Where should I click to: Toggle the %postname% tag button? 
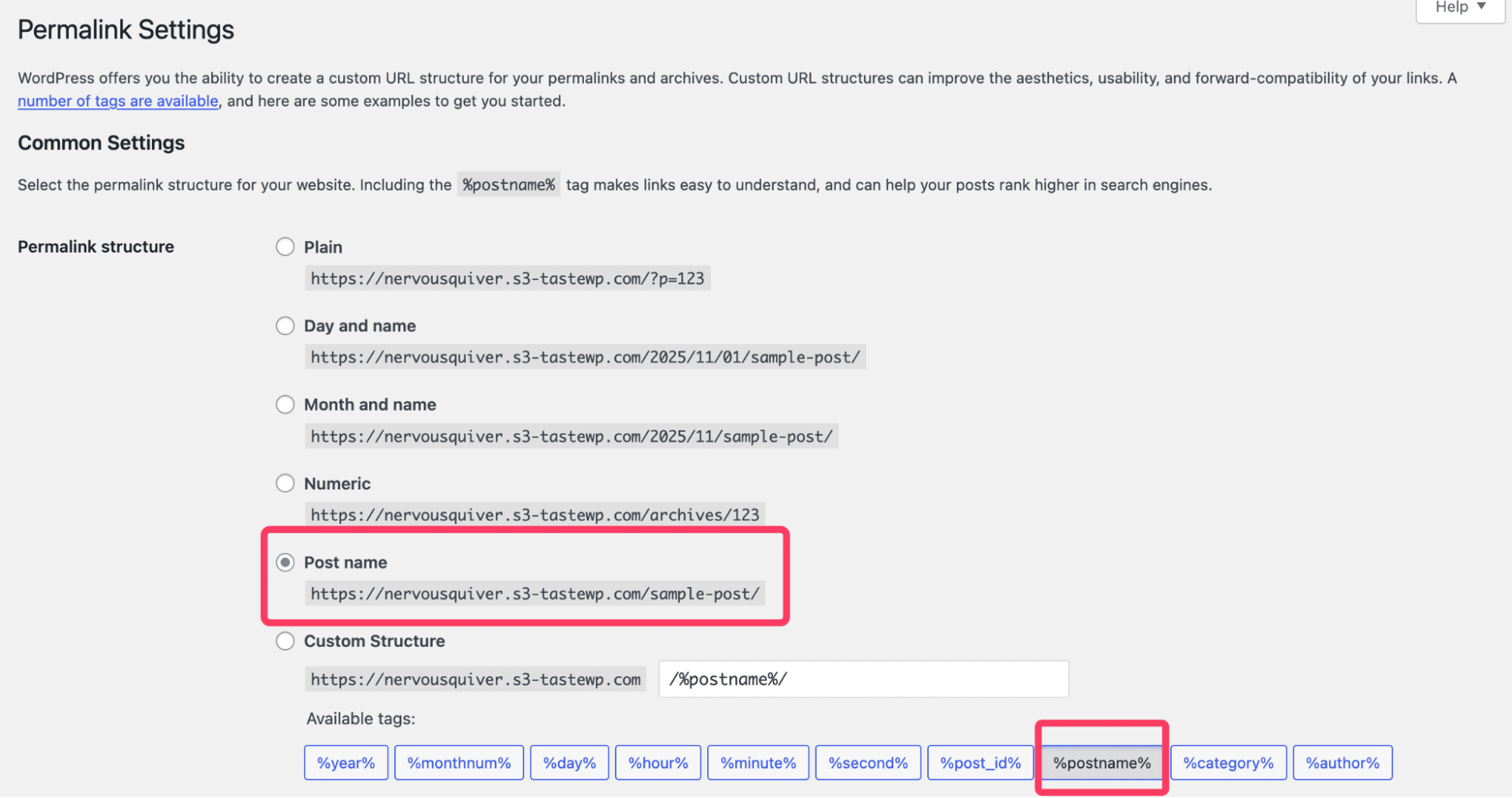click(x=1102, y=762)
